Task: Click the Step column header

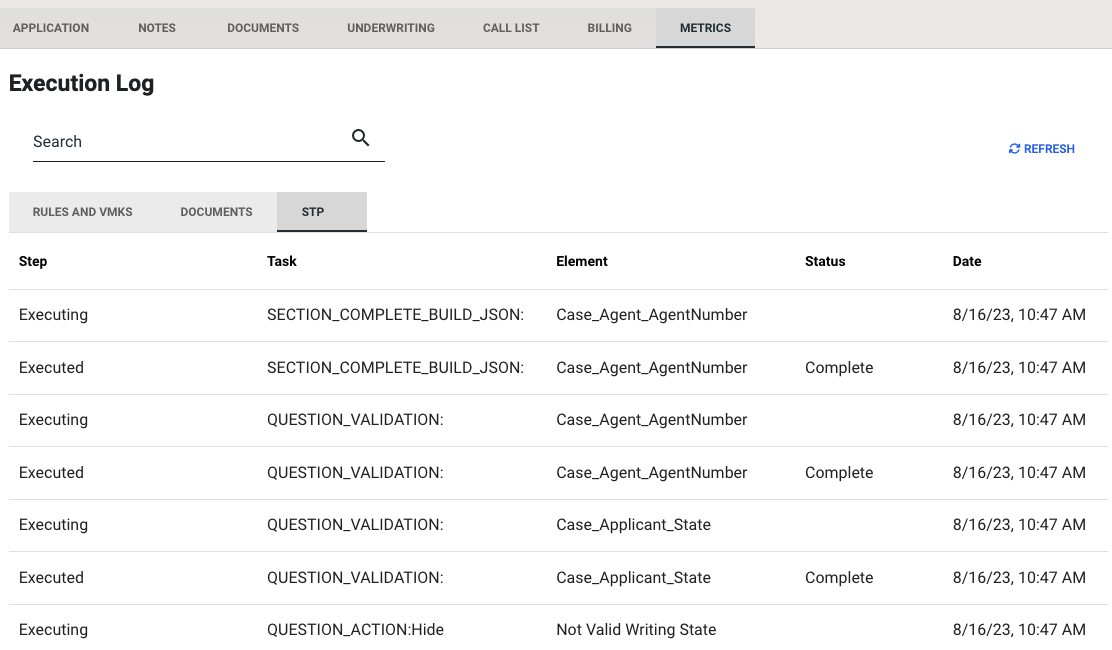Action: tap(33, 261)
